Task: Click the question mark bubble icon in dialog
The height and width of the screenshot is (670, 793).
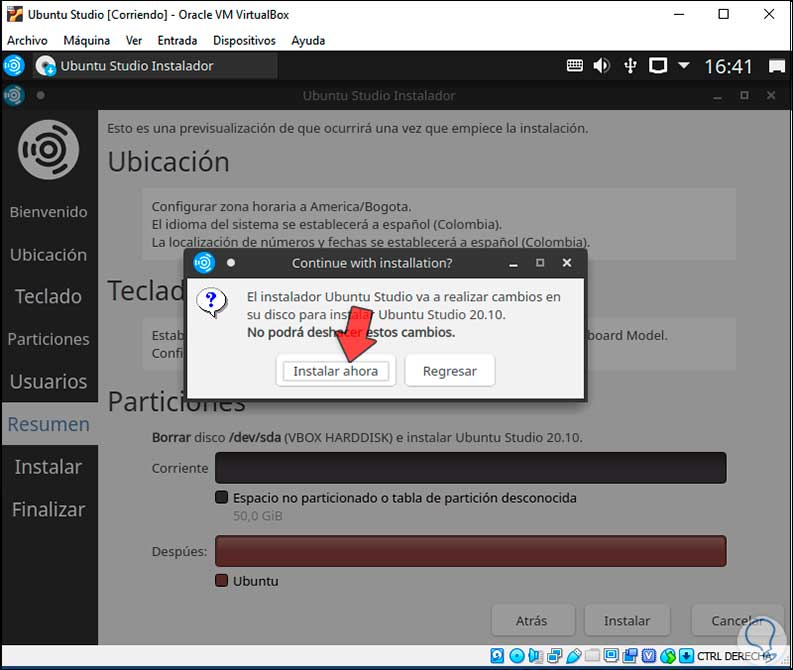Action: pos(211,302)
